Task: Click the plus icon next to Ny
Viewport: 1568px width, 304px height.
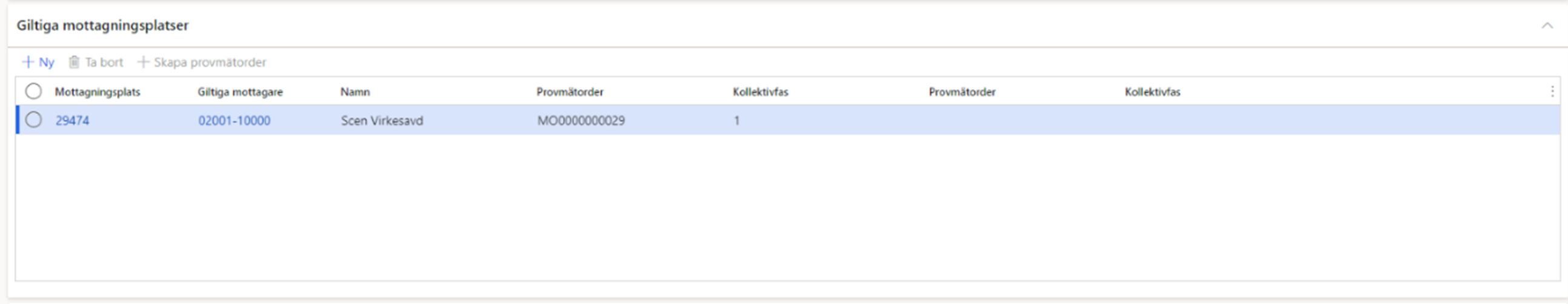Action: pyautogui.click(x=28, y=62)
